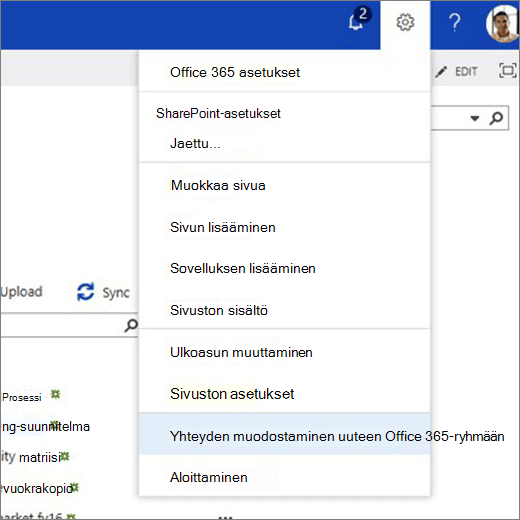Click the Upload button
This screenshot has height=520, width=520.
point(22,292)
